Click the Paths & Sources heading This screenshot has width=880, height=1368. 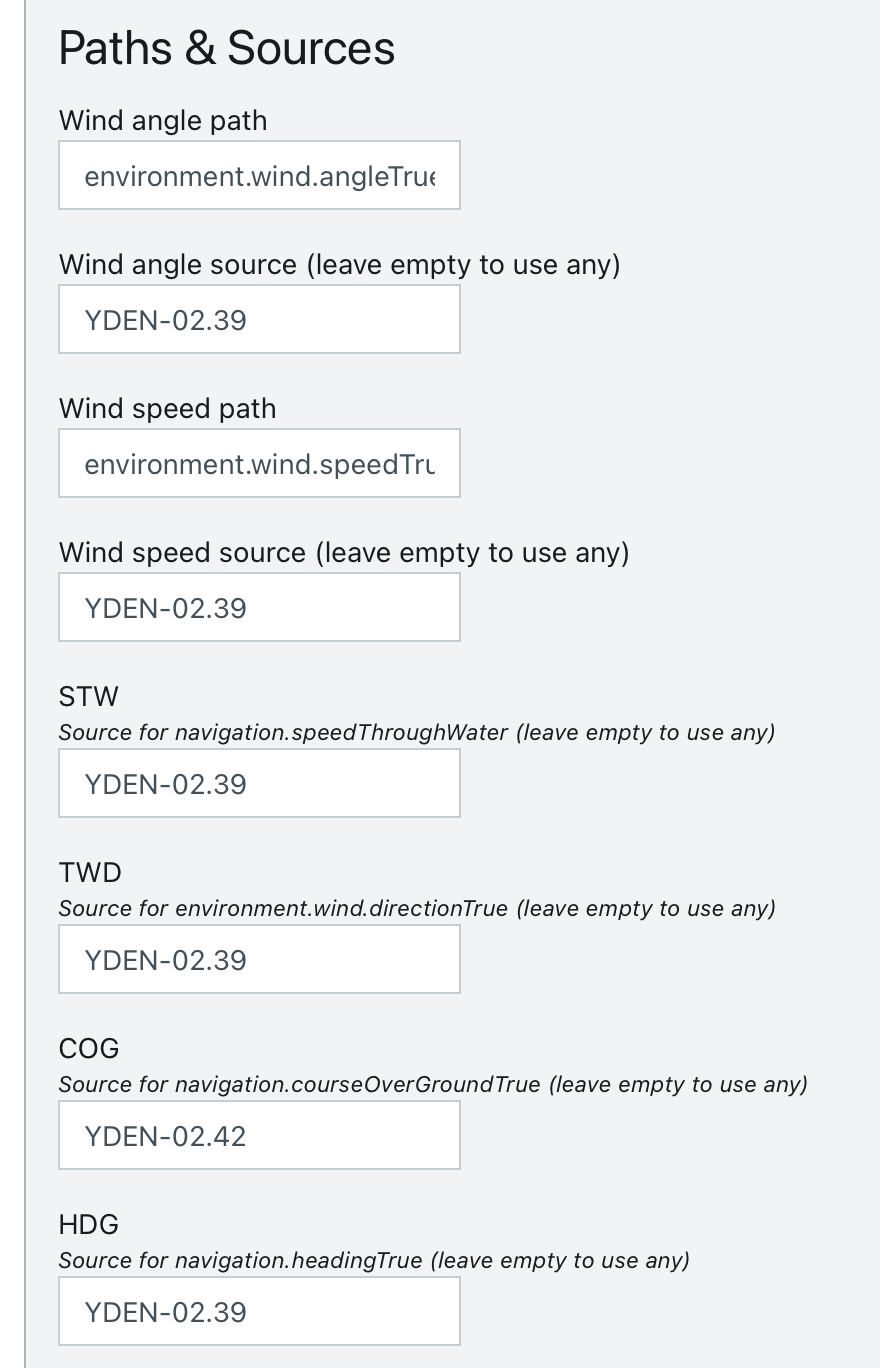[227, 48]
